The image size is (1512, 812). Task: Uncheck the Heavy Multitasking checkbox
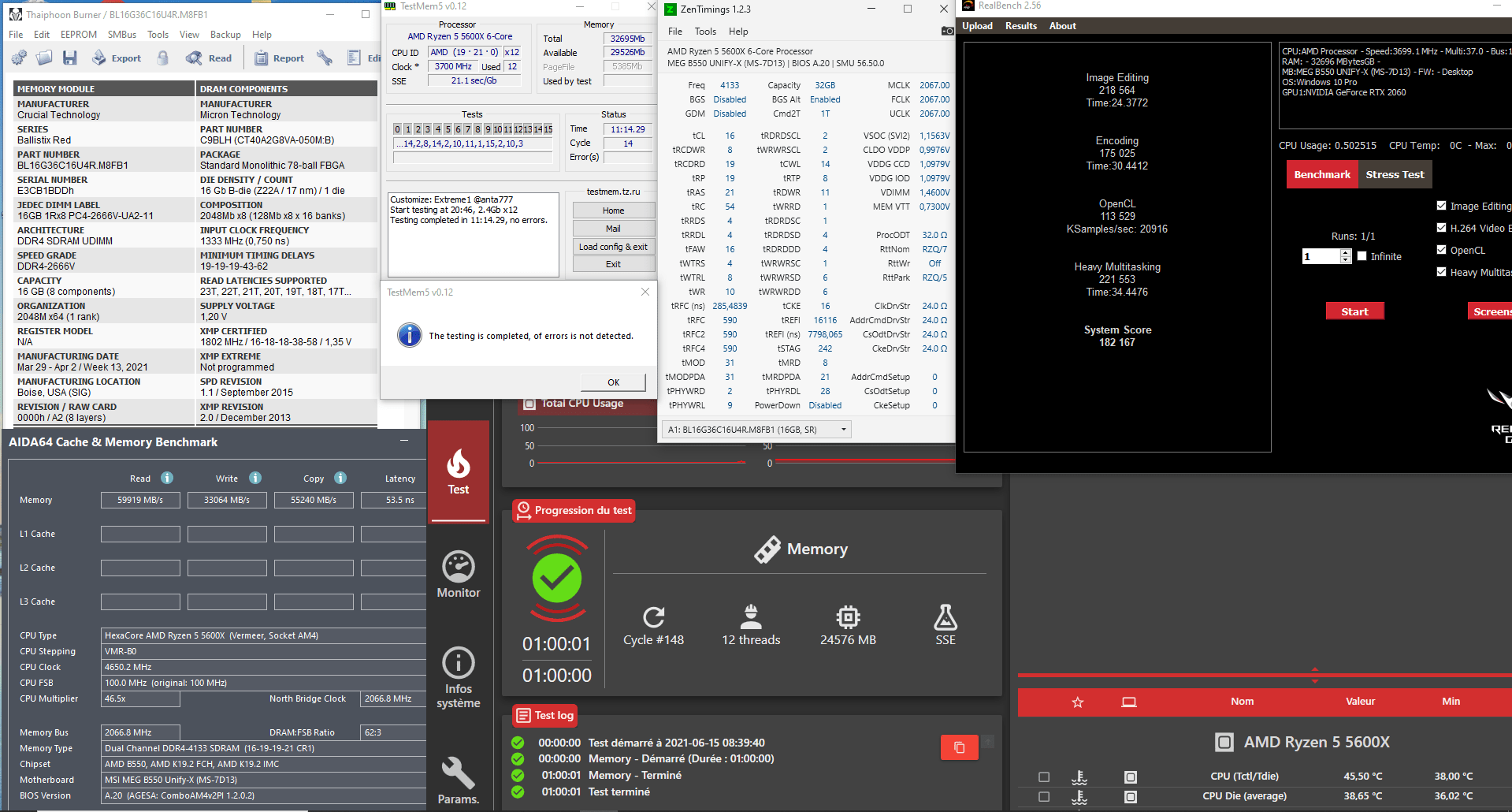click(1441, 272)
